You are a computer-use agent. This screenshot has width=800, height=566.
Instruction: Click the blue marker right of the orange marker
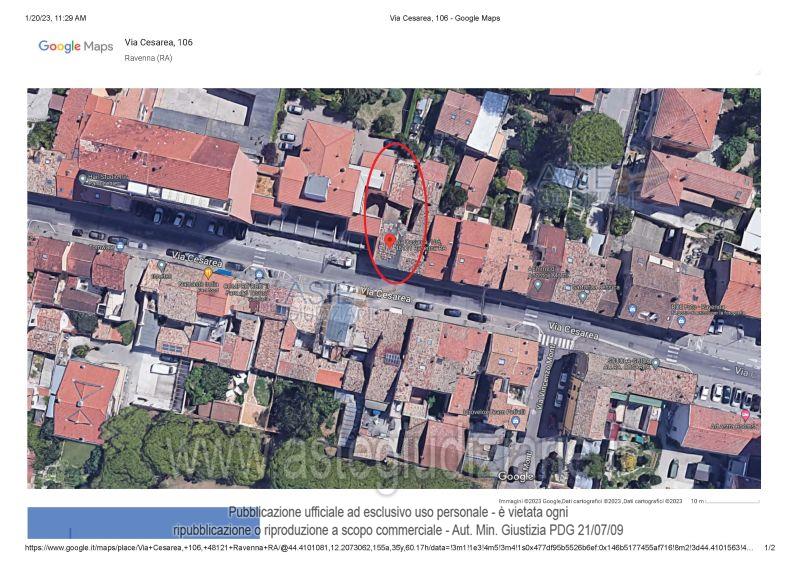258,273
